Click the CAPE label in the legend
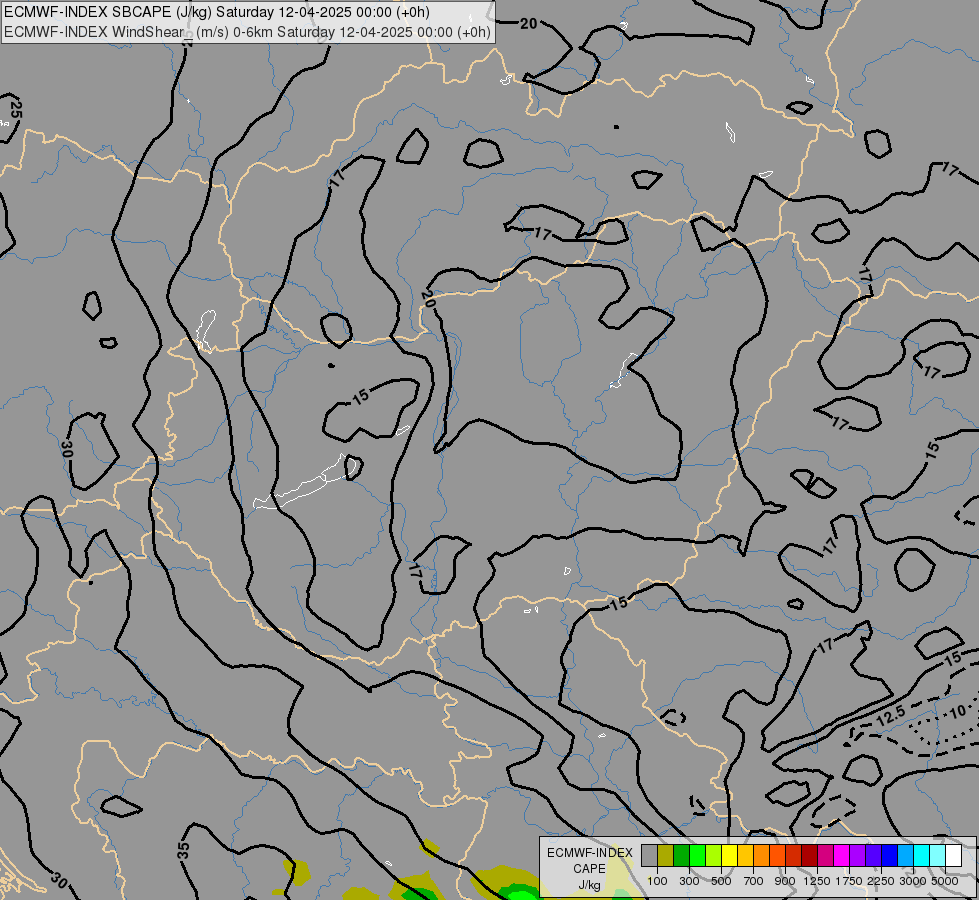The image size is (979, 900). 589,869
